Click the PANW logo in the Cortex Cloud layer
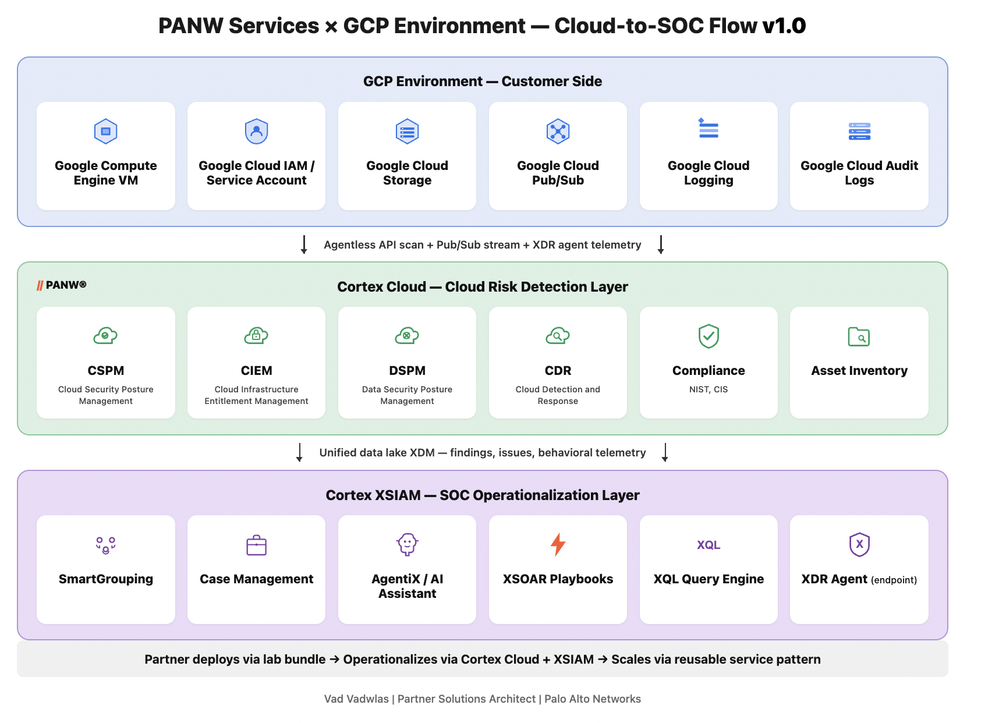Image resolution: width=999 pixels, height=723 pixels. point(61,285)
